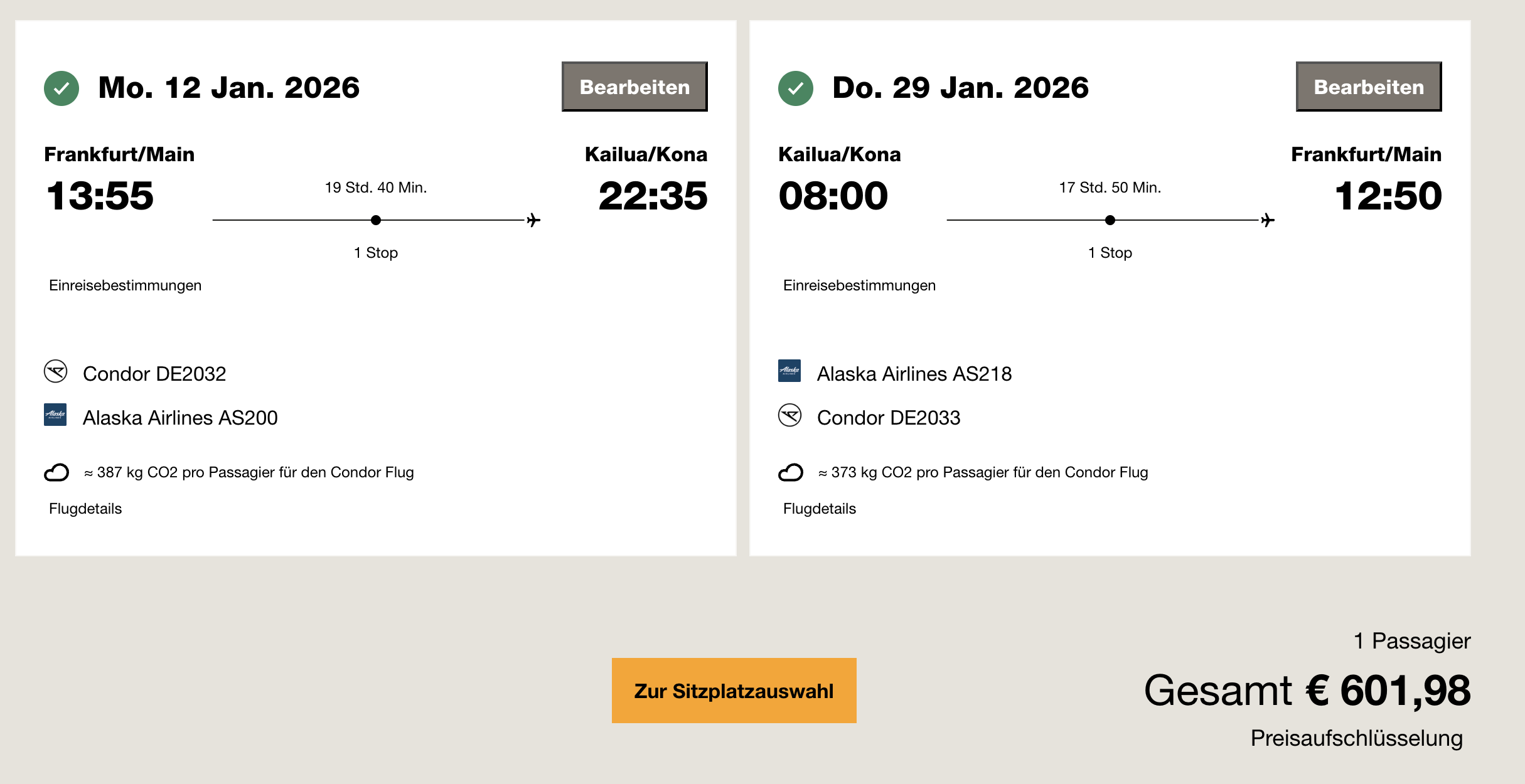Expand Flugdetails for the Frankfurt to Kona flight
The width and height of the screenshot is (1525, 784).
(x=85, y=509)
